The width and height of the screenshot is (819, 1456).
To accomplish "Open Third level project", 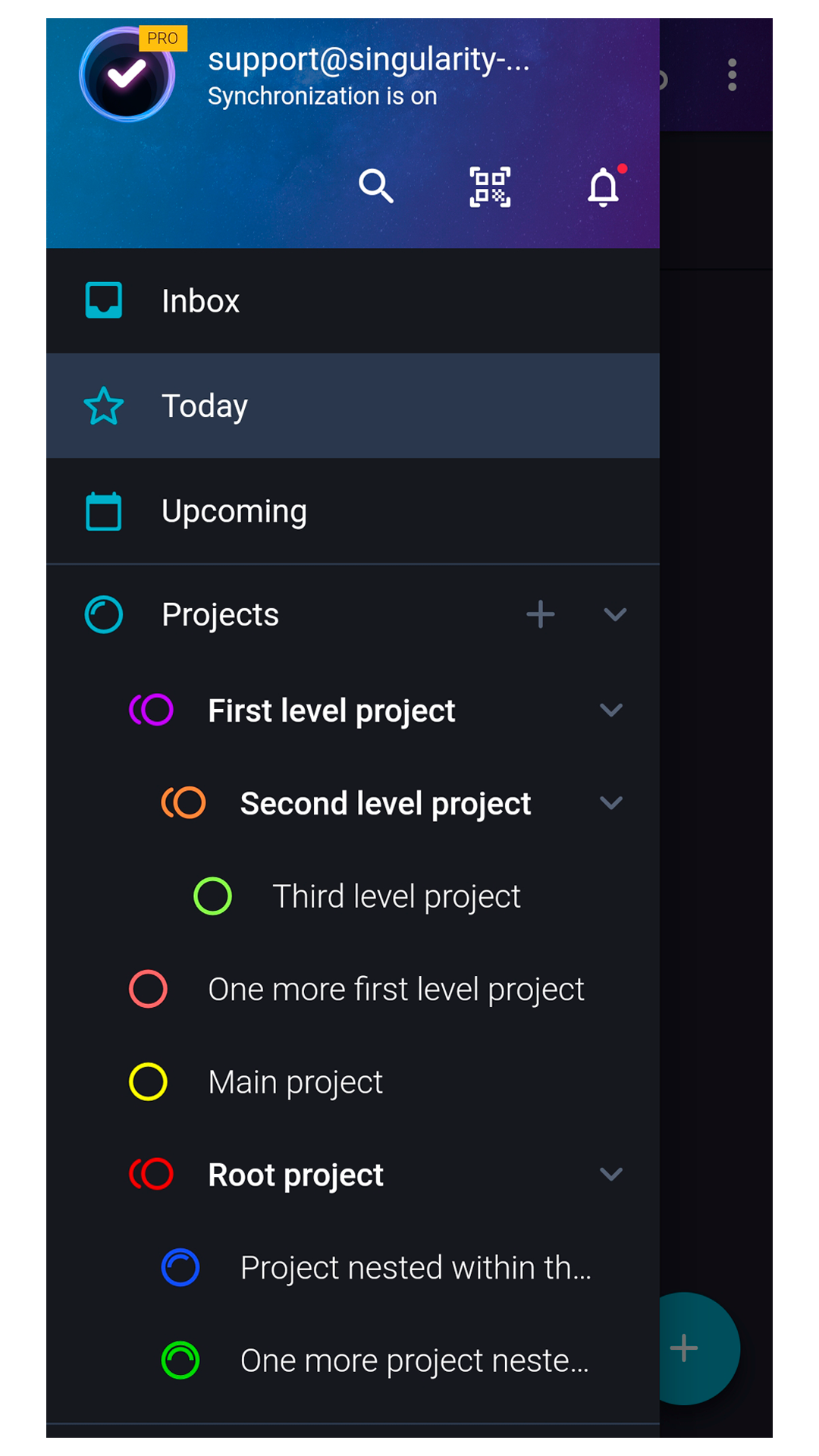I will pyautogui.click(x=396, y=896).
